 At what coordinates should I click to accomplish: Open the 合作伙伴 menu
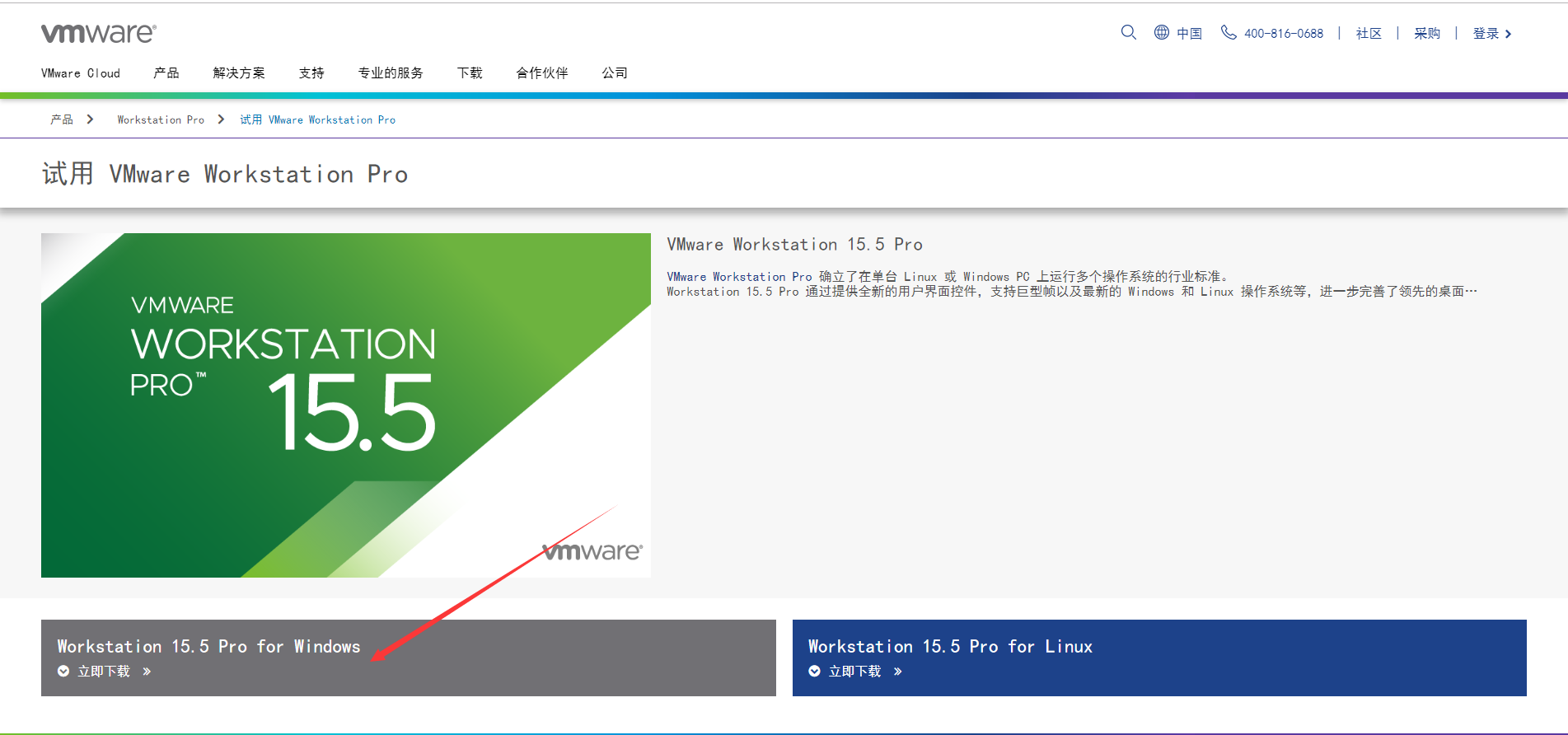pos(542,73)
